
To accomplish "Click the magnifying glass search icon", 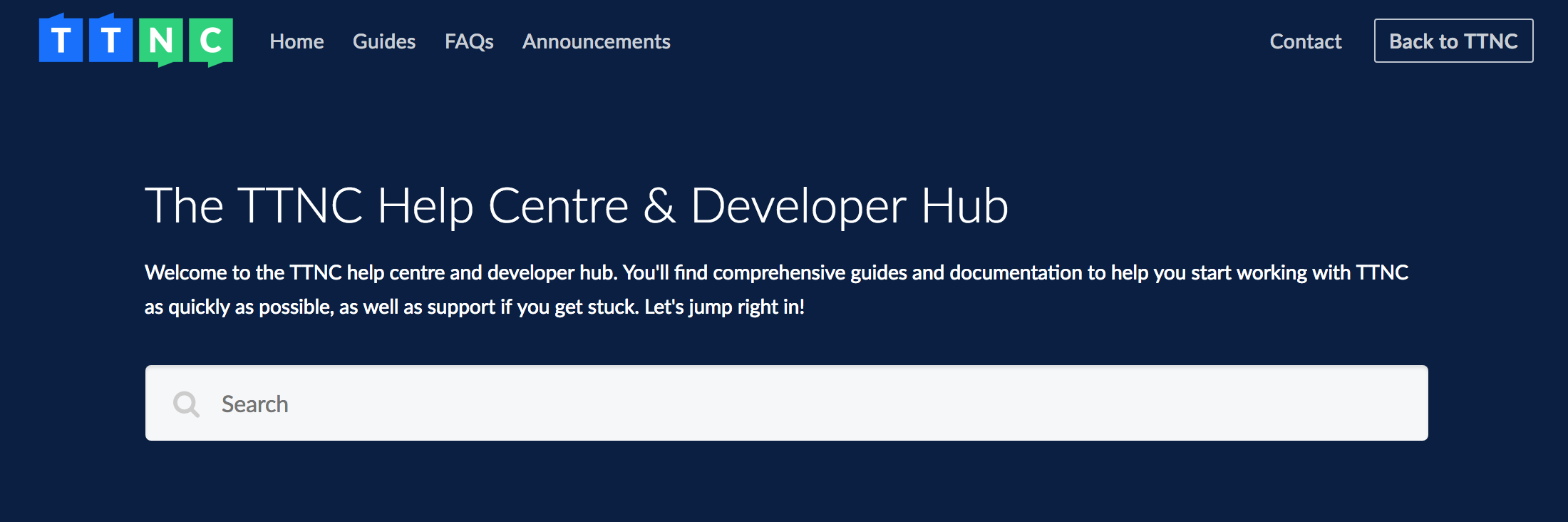I will 186,404.
